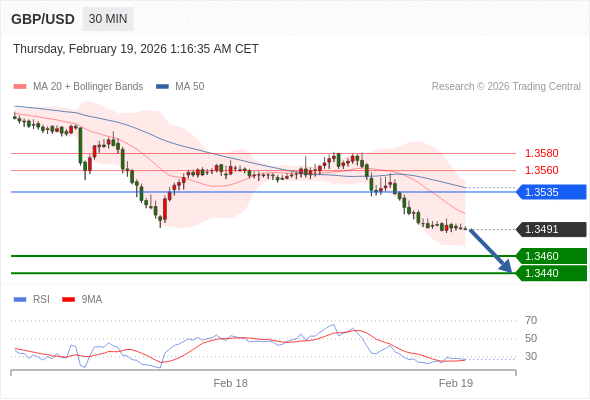Click the MA 20 + Bollinger Bands label
The width and height of the screenshot is (590, 400).
(x=88, y=87)
